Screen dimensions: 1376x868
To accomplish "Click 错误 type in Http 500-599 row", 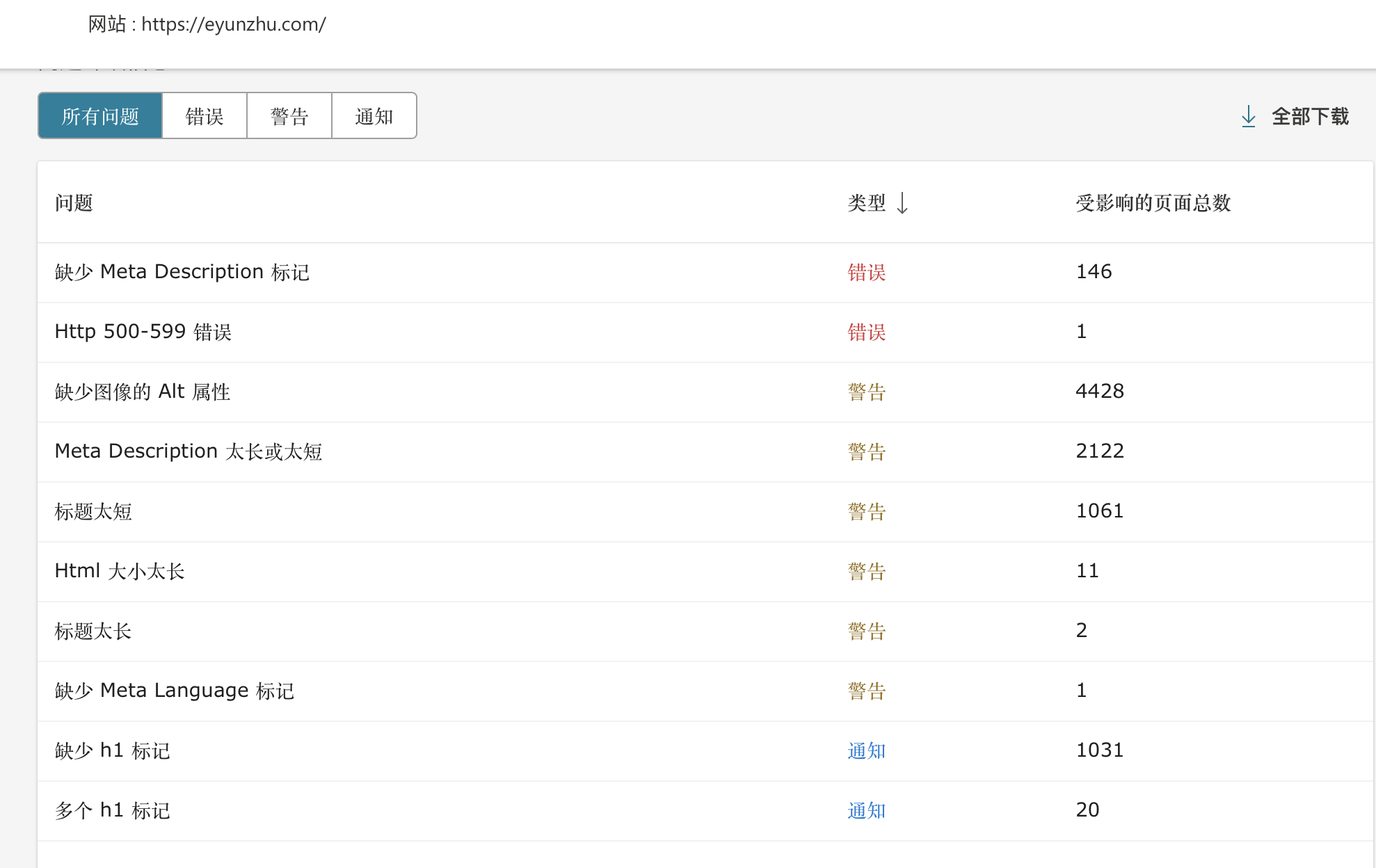I will coord(867,332).
